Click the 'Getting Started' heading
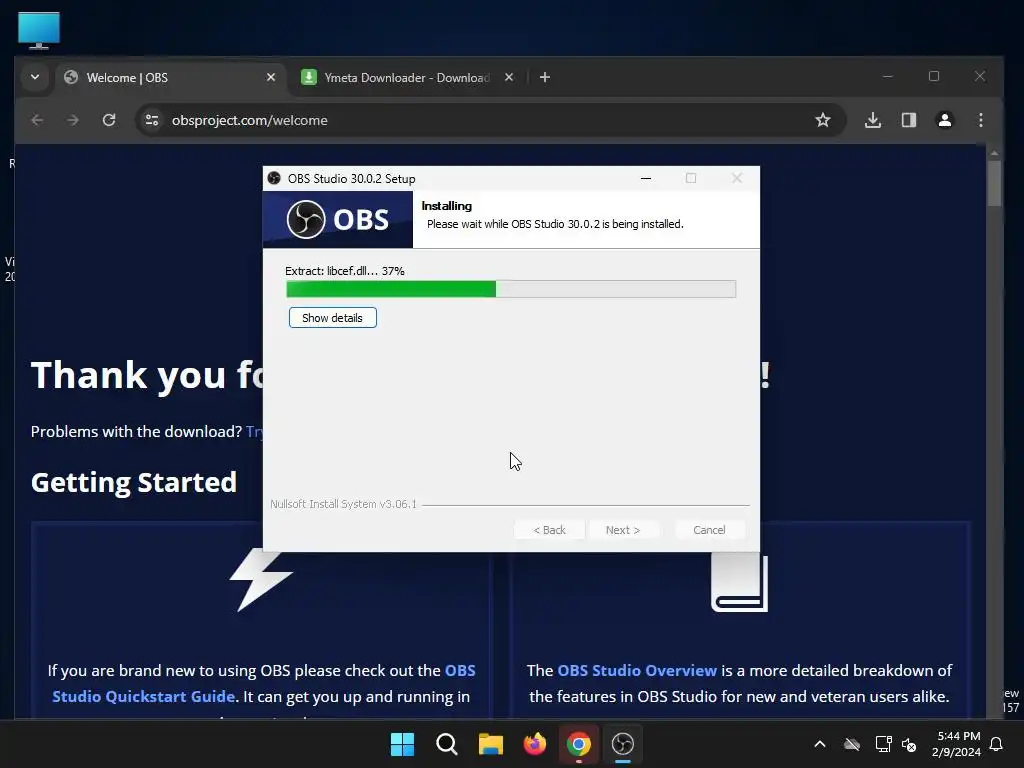Image resolution: width=1024 pixels, height=768 pixels. tap(134, 483)
